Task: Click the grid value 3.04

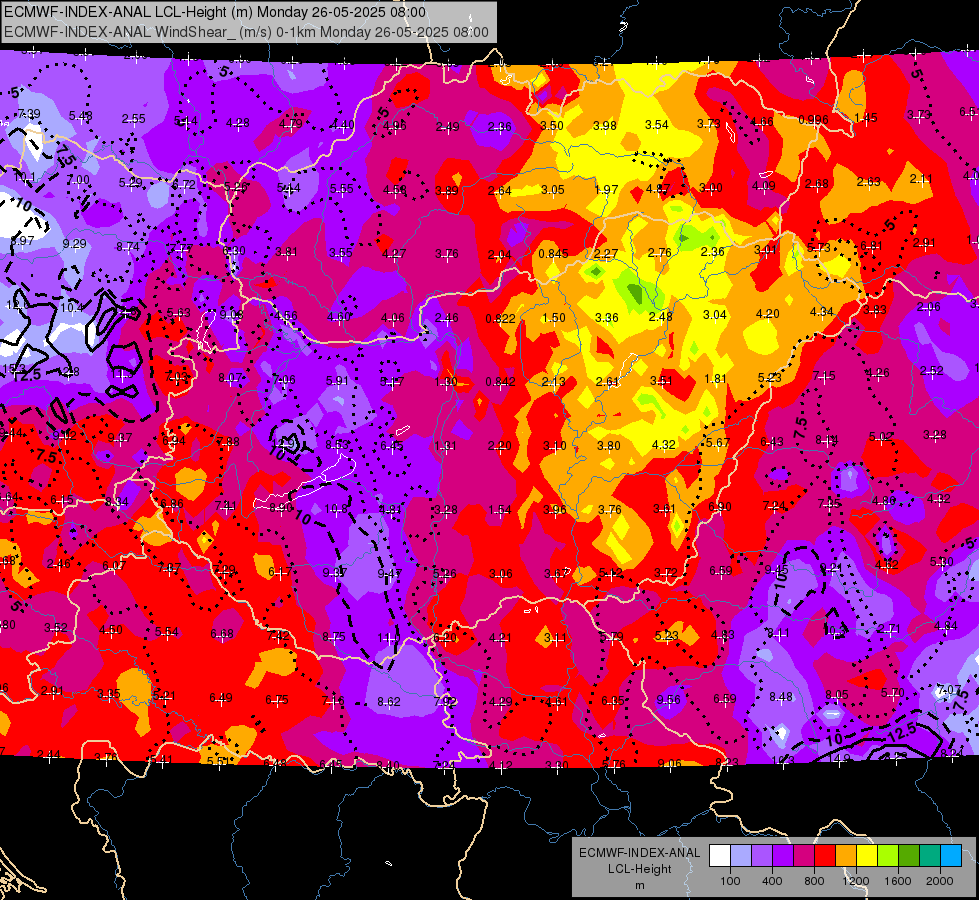Action: coord(715,314)
